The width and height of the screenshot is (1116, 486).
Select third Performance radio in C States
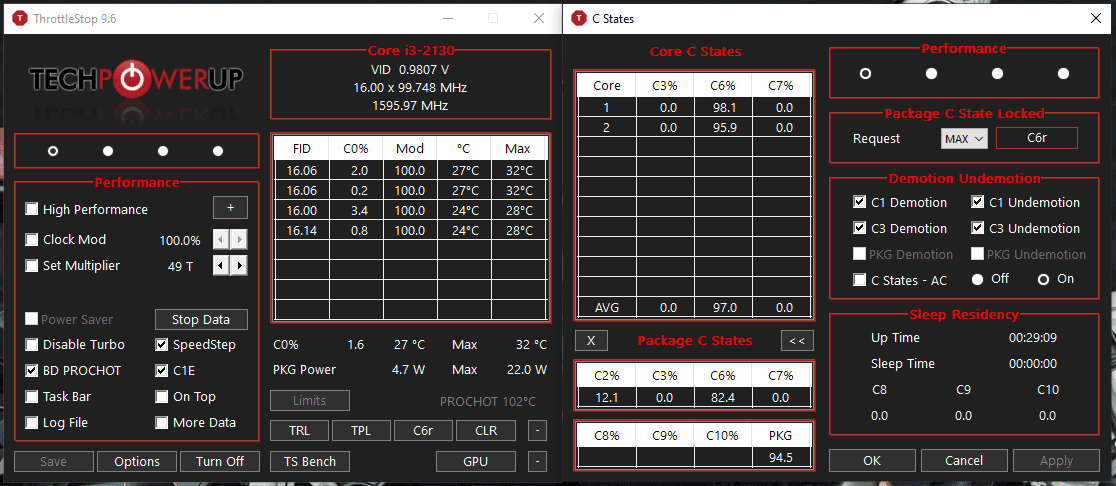point(997,73)
